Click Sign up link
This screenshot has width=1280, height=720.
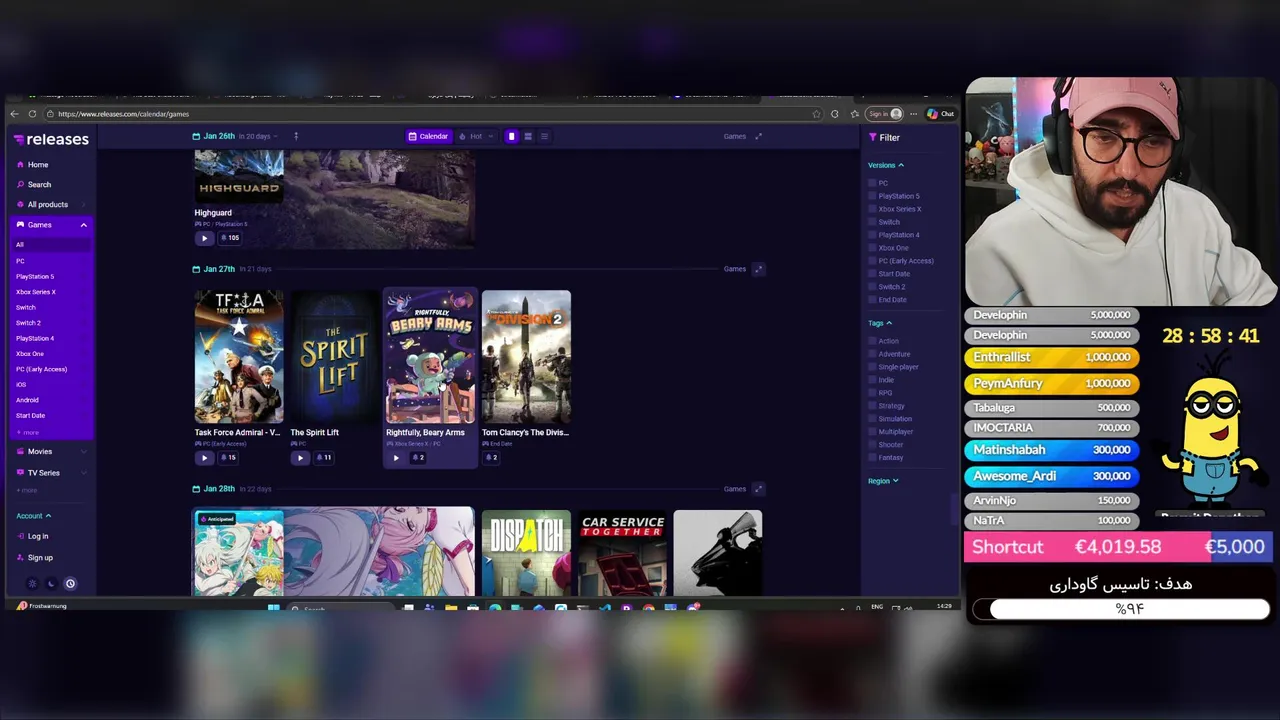pyautogui.click(x=35, y=558)
